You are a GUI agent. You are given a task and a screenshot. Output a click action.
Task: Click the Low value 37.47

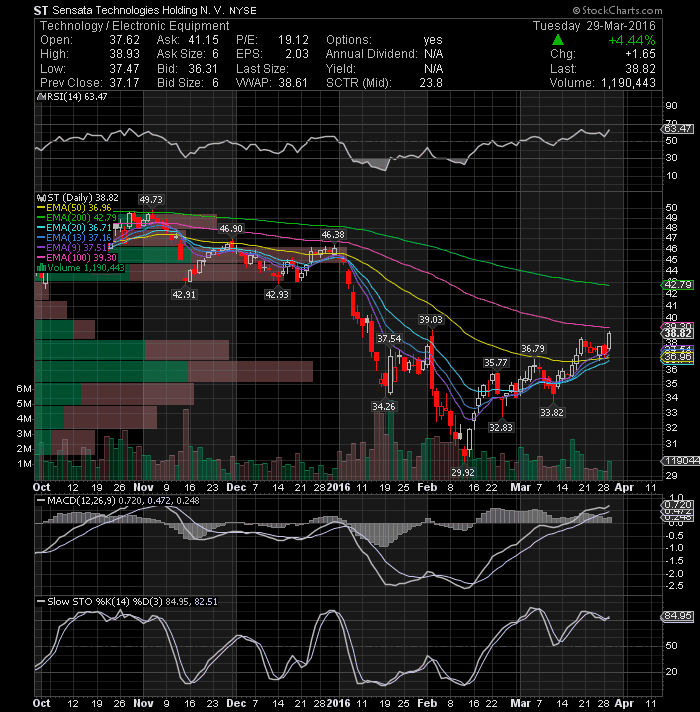[124, 69]
